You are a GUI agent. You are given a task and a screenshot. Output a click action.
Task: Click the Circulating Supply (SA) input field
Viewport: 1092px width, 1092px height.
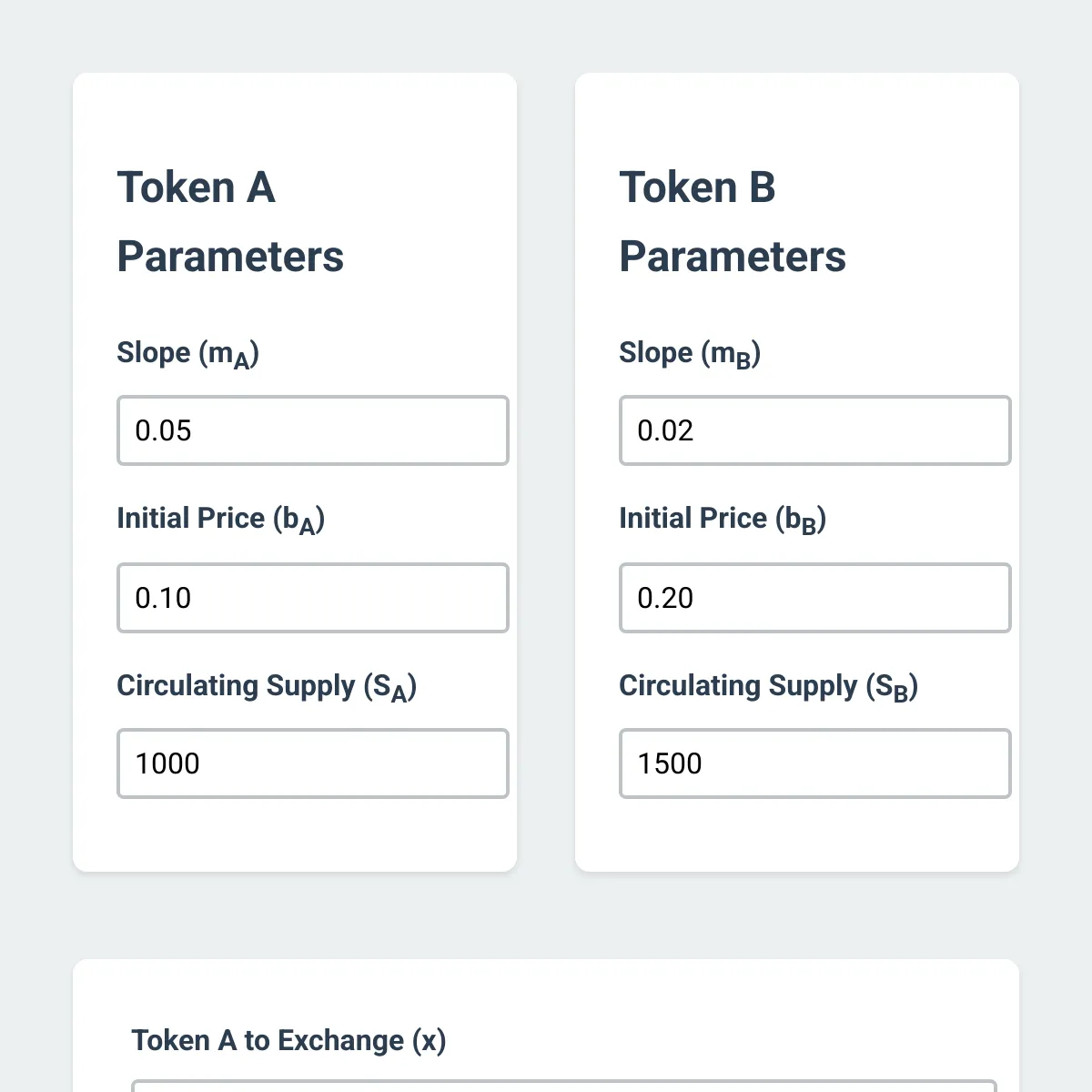(x=312, y=763)
